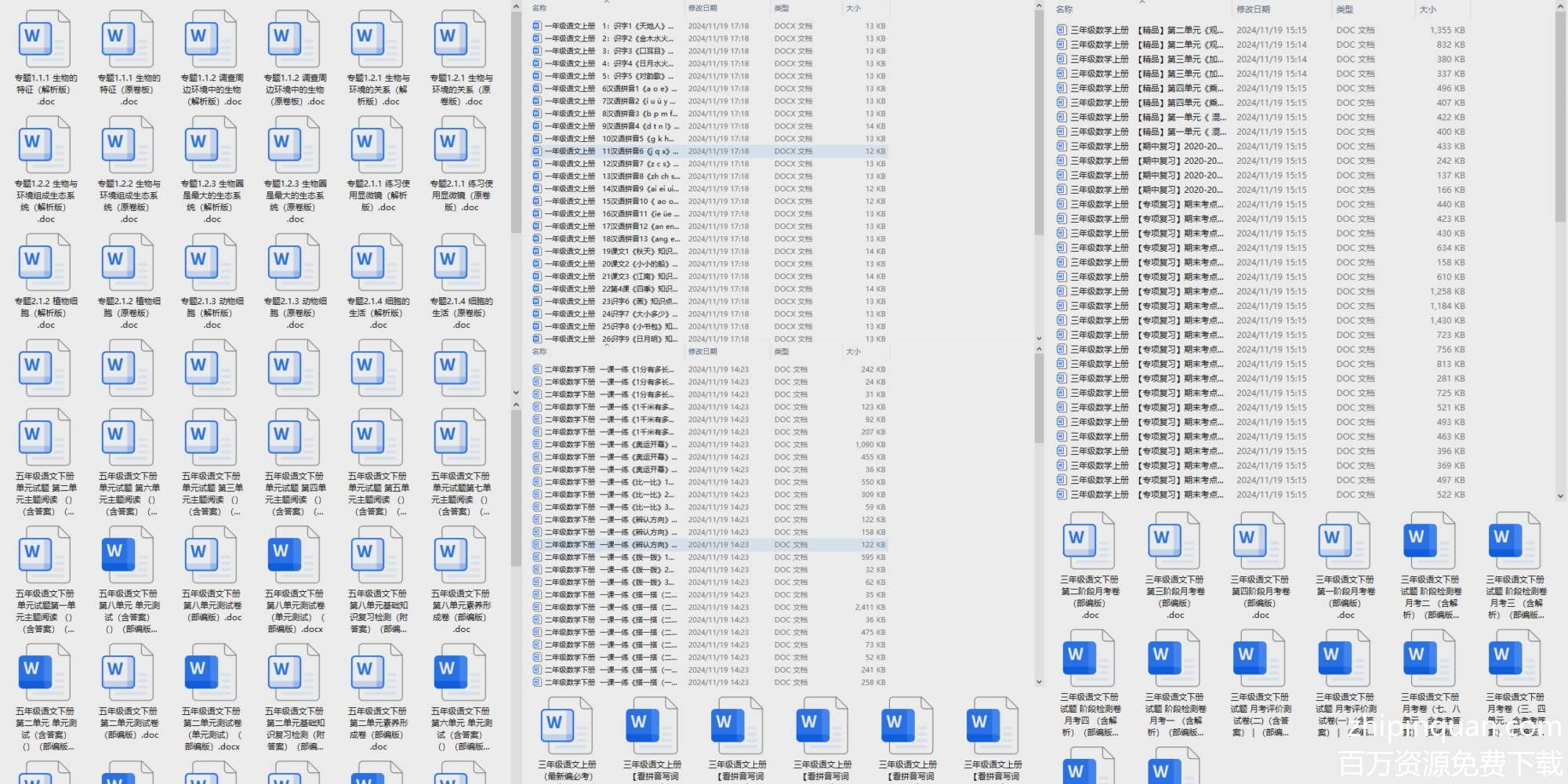This screenshot has height=784, width=1568.
Task: Open 三年级语文下册 第二阶段月考卷 document icon
Action: [1089, 543]
